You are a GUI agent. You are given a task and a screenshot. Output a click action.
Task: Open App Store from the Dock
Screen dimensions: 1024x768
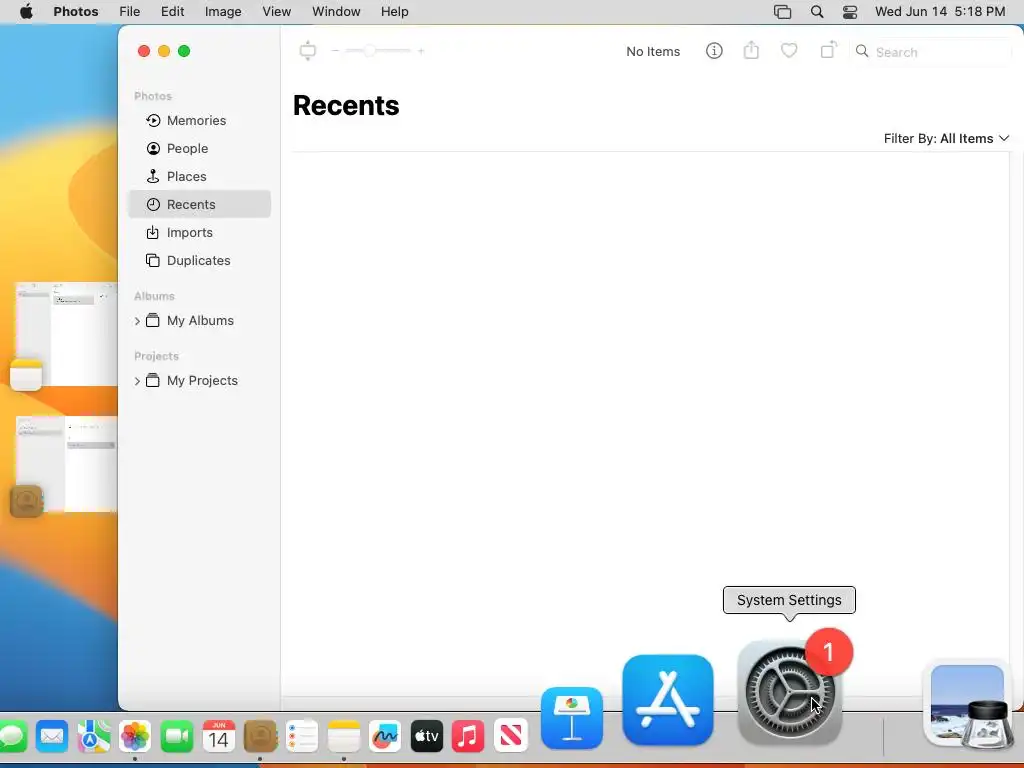coord(667,700)
